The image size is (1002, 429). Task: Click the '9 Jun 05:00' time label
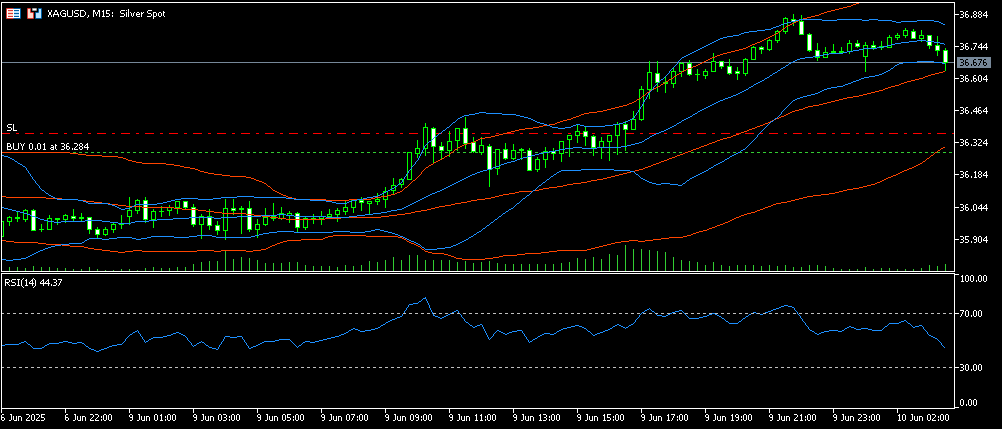click(x=279, y=417)
